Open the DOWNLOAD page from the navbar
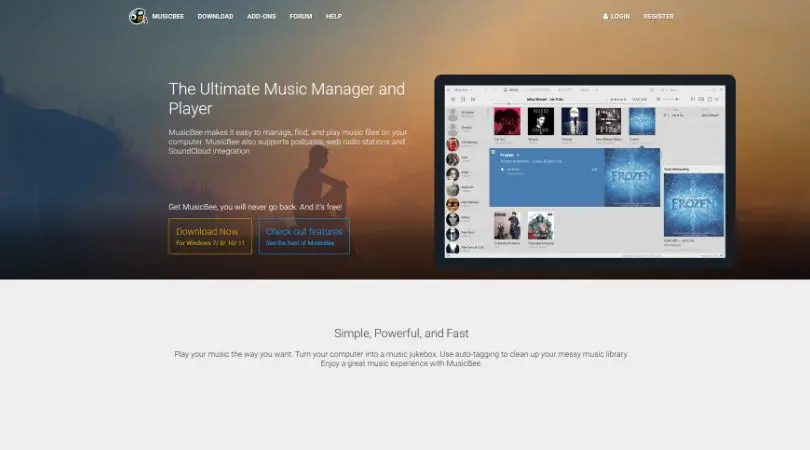 [215, 17]
